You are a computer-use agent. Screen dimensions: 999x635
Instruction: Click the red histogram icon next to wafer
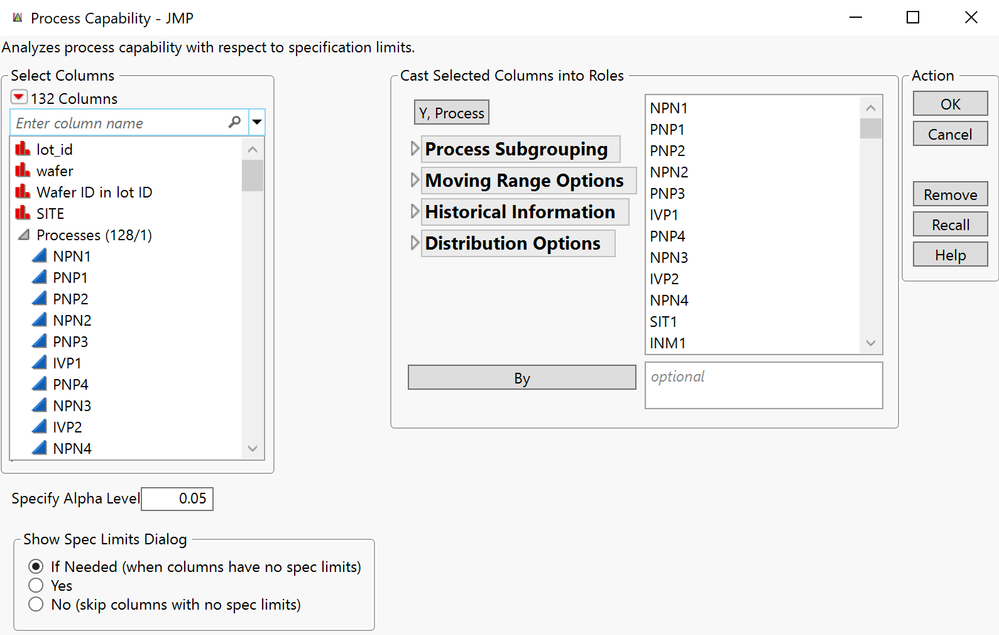(x=24, y=170)
